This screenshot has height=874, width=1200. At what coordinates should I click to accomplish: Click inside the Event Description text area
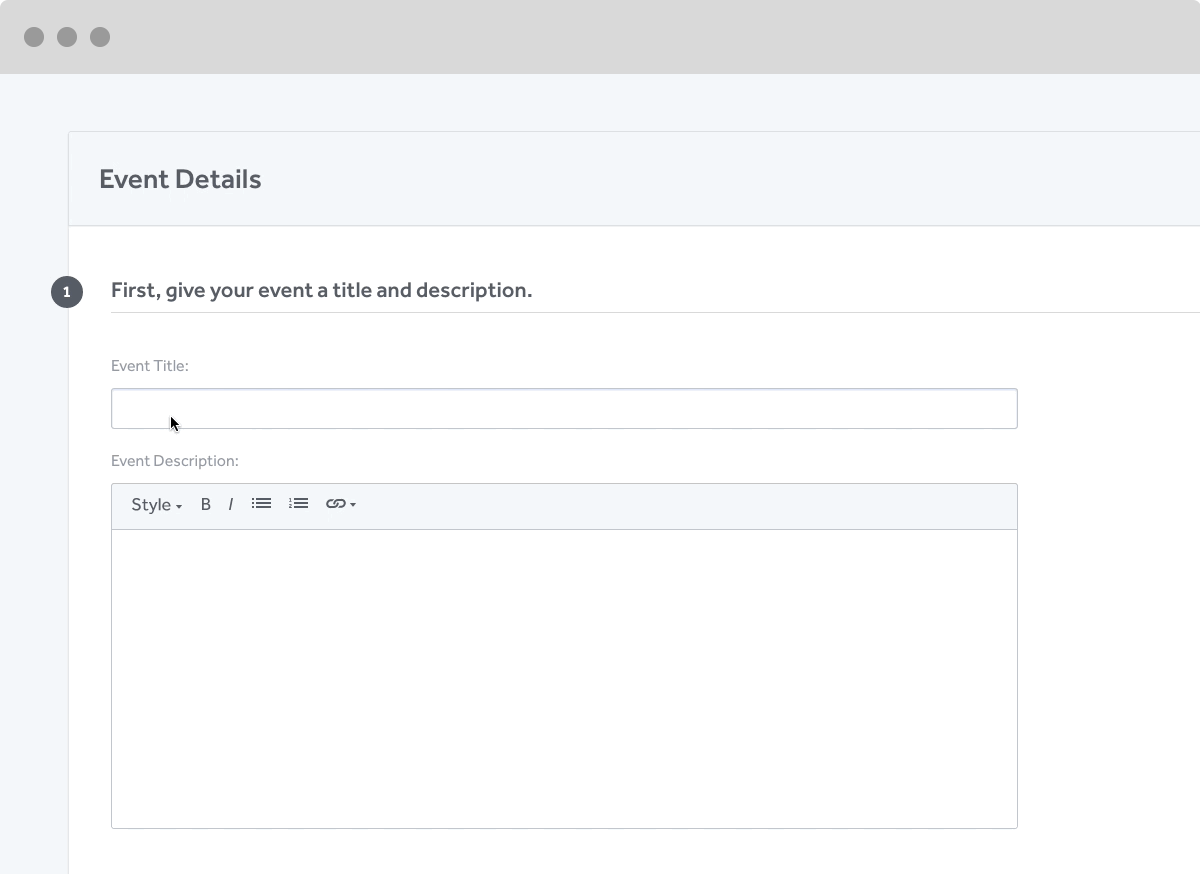[x=563, y=678]
